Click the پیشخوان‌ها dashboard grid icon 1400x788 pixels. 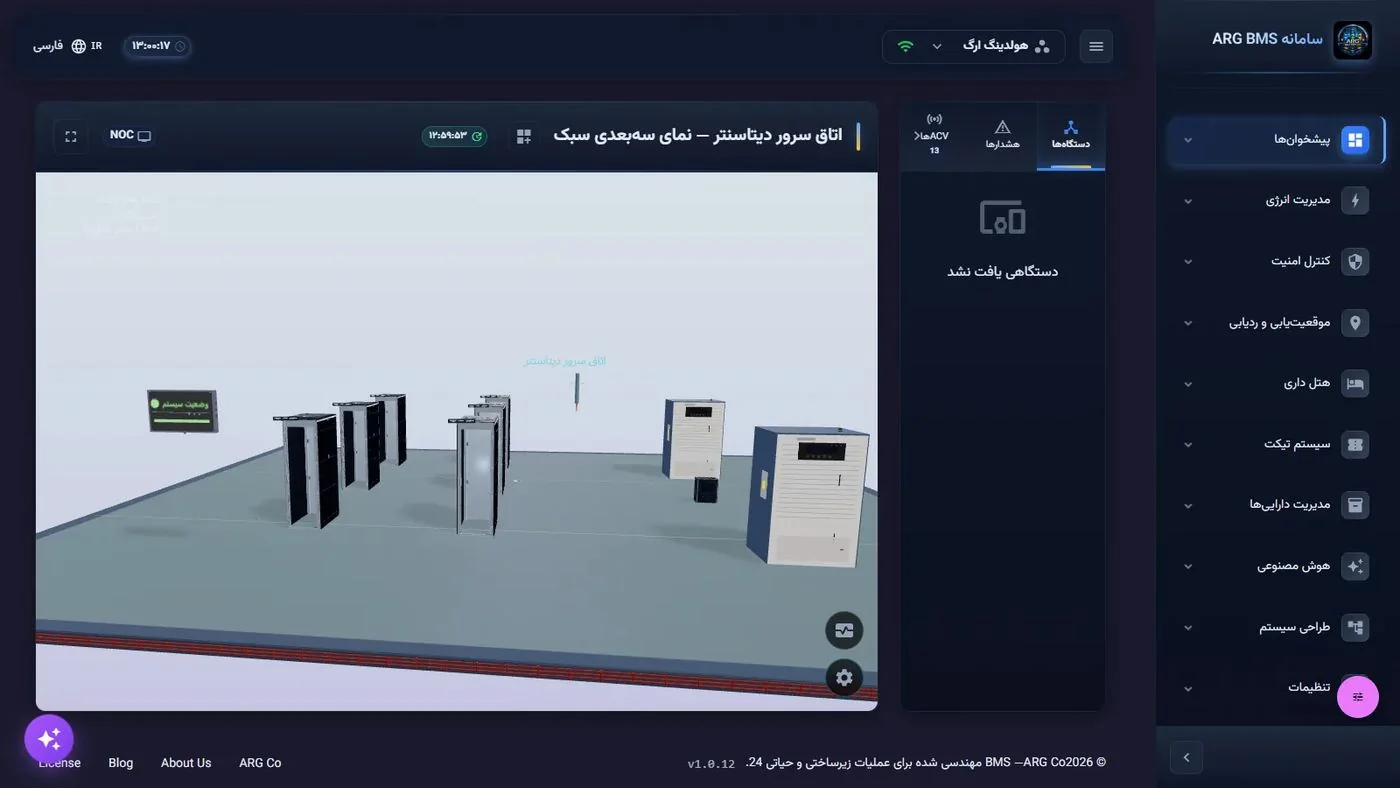click(1355, 140)
